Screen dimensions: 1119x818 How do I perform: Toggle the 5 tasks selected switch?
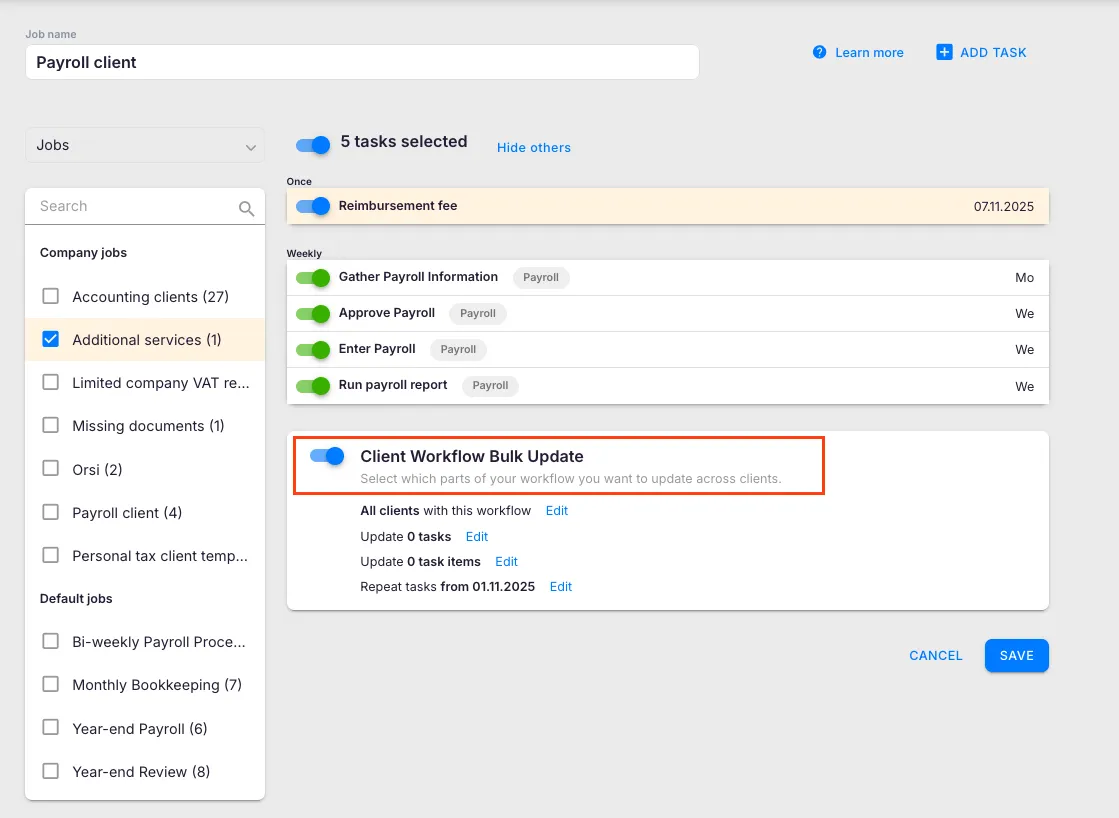click(x=313, y=145)
